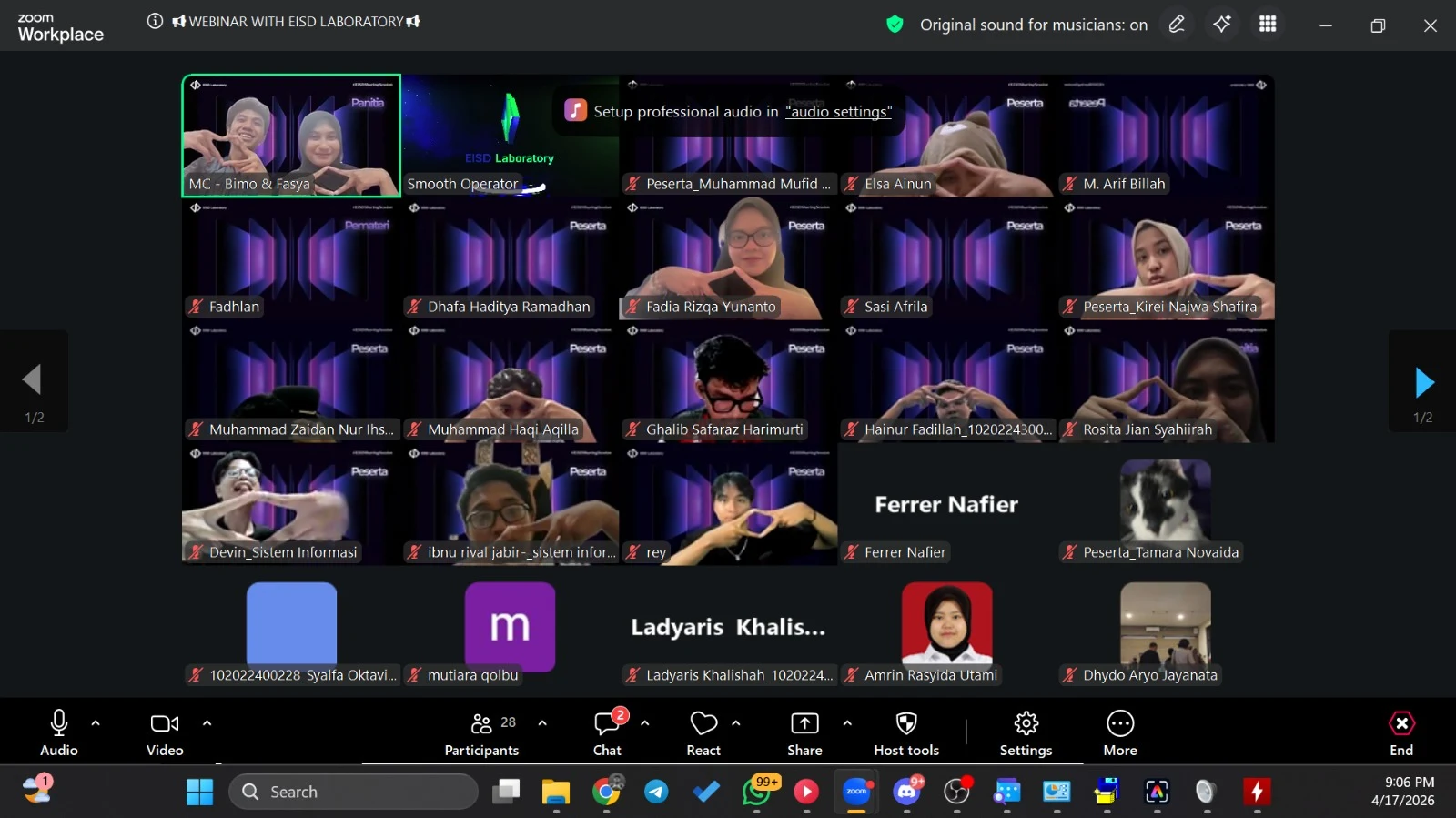Toggle the Audio microphone button
The width and height of the screenshot is (1456, 818).
click(59, 732)
